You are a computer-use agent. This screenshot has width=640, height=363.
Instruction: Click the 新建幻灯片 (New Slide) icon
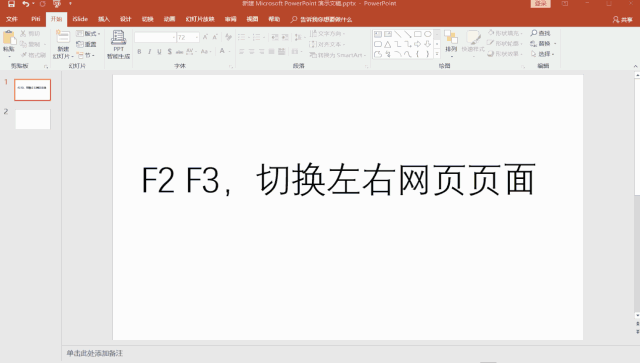[x=63, y=37]
